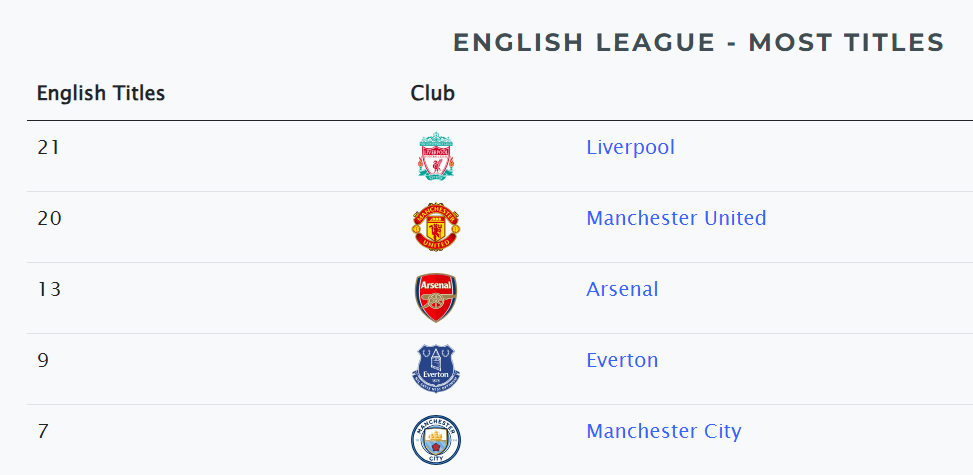The width and height of the screenshot is (973, 475).
Task: Click the Manchester United club crest
Action: point(436,227)
